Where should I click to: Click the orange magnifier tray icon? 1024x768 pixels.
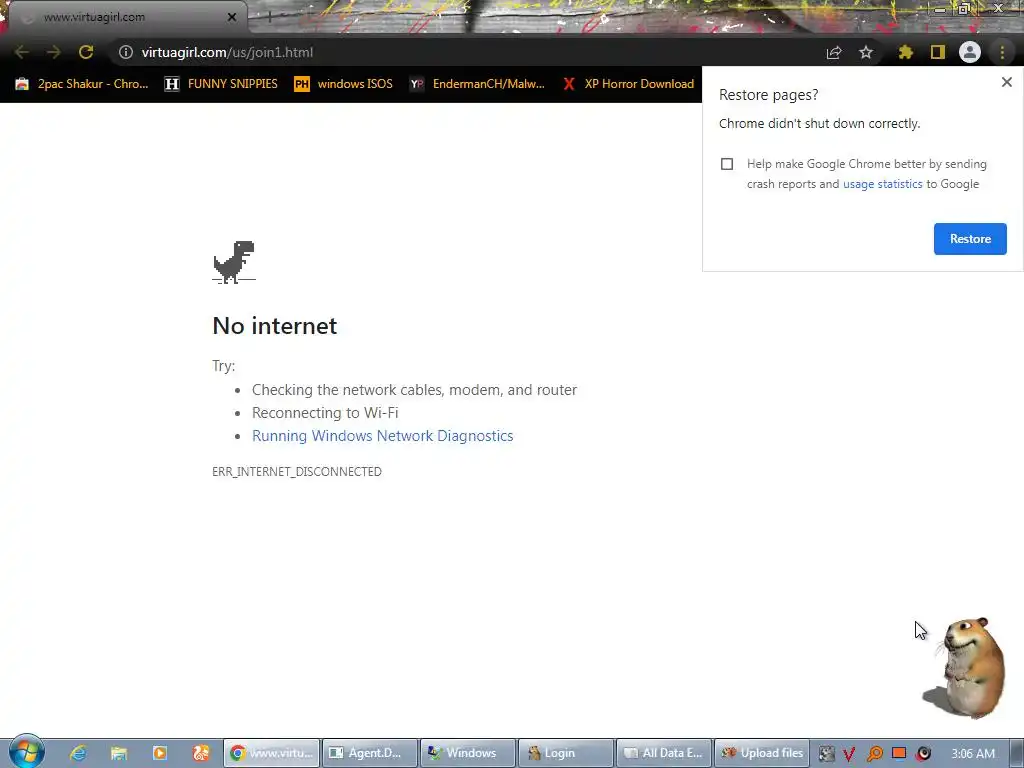[874, 754]
